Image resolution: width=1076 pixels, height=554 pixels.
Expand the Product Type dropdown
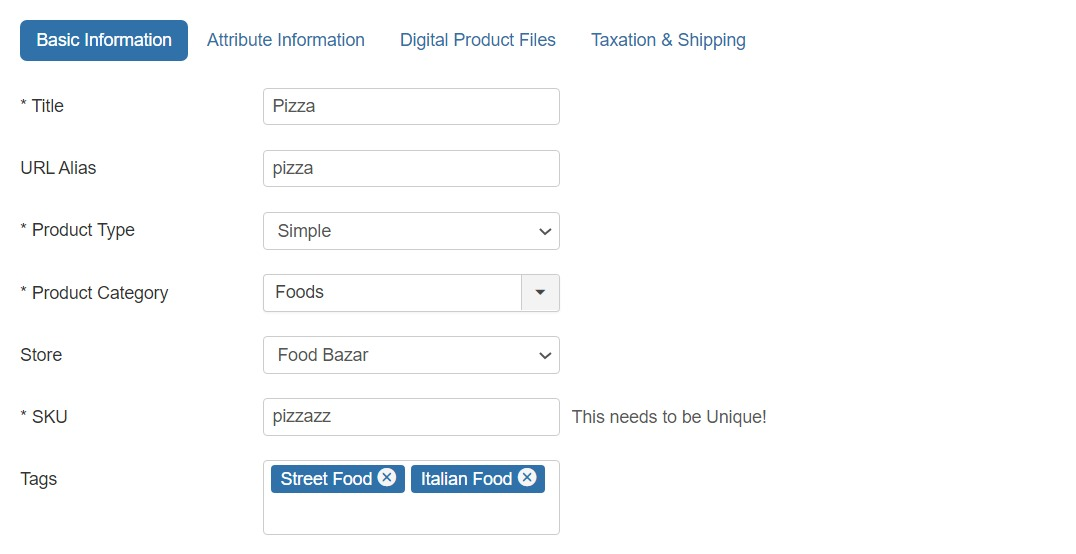411,231
